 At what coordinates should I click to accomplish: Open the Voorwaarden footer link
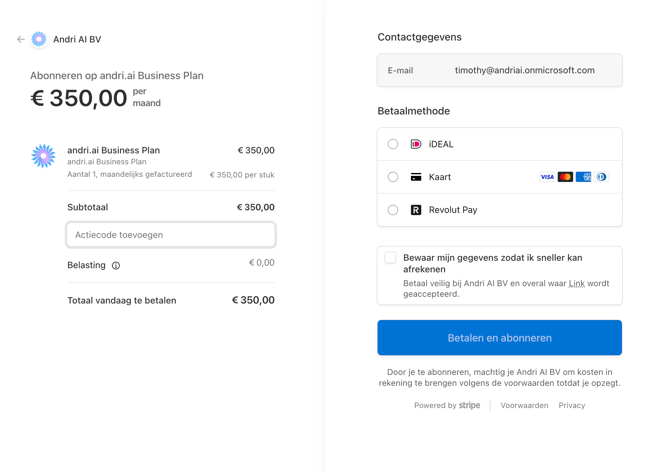pos(524,406)
